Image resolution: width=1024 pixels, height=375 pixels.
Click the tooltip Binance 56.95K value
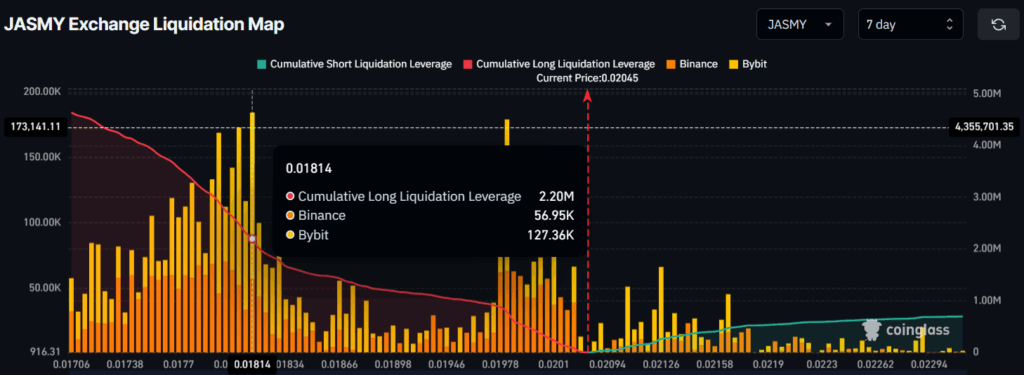pos(554,215)
